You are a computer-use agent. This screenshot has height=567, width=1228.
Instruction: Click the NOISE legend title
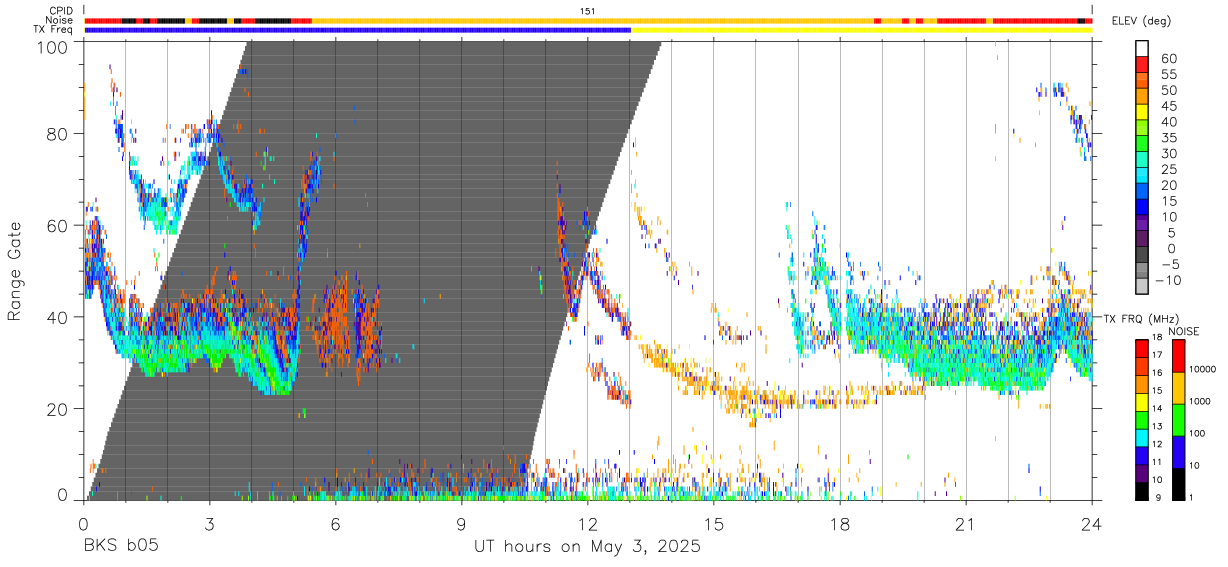pyautogui.click(x=1185, y=330)
